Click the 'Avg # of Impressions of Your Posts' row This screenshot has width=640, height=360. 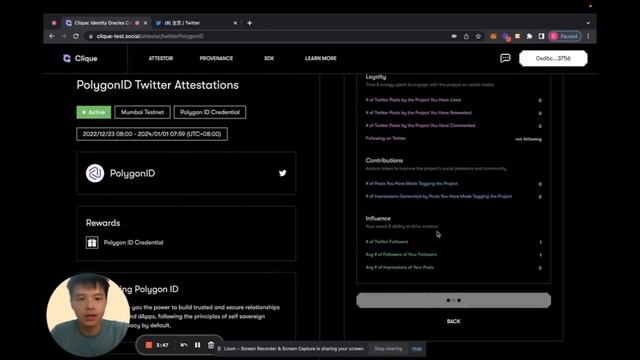[453, 267]
